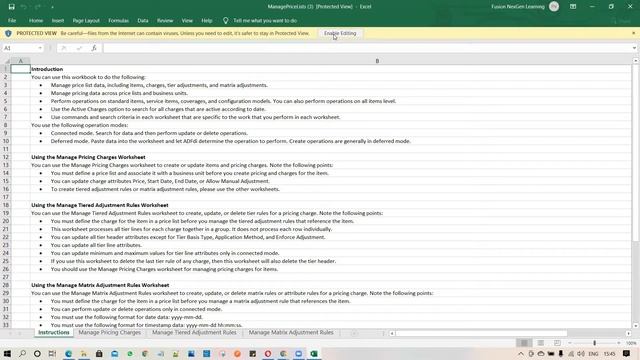Click the volume speaker icon in tray
640x360 pixels.
[x=581, y=353]
